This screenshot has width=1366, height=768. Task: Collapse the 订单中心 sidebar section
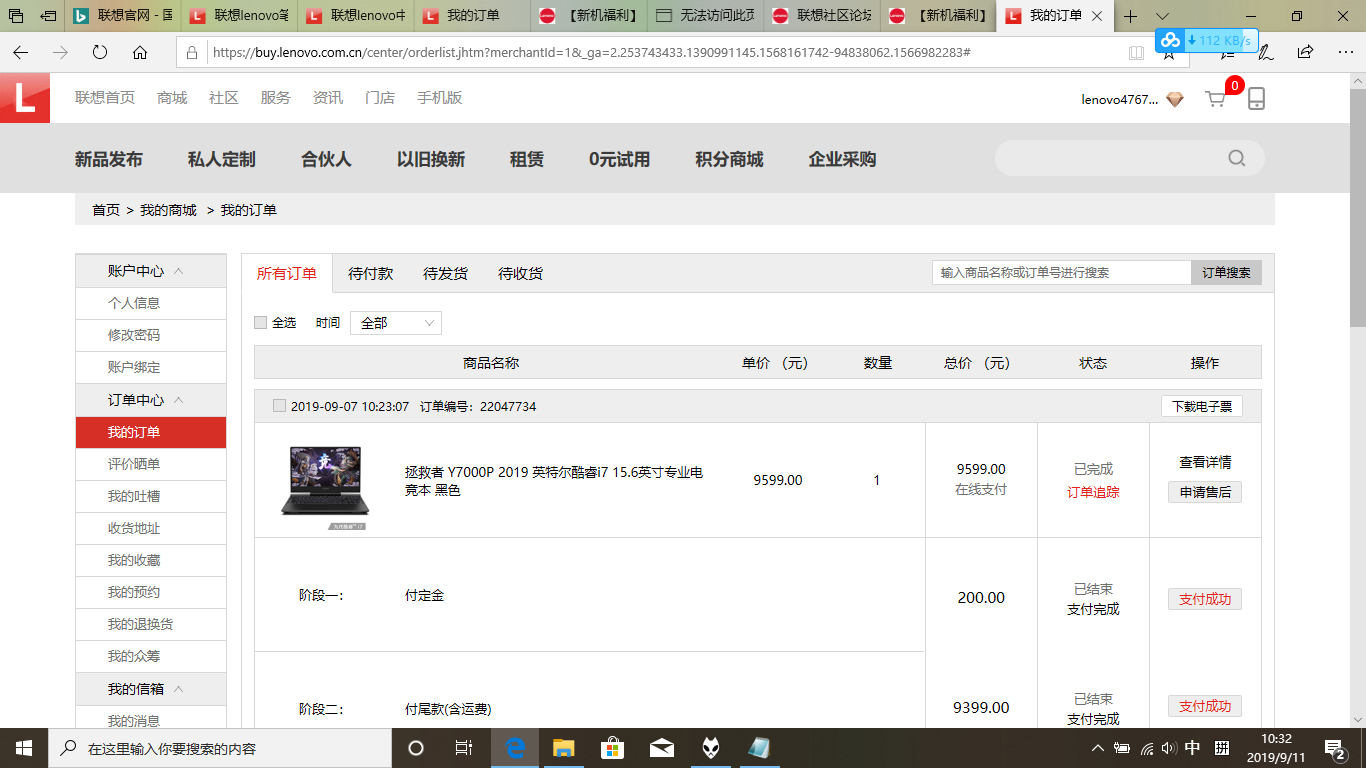click(178, 400)
